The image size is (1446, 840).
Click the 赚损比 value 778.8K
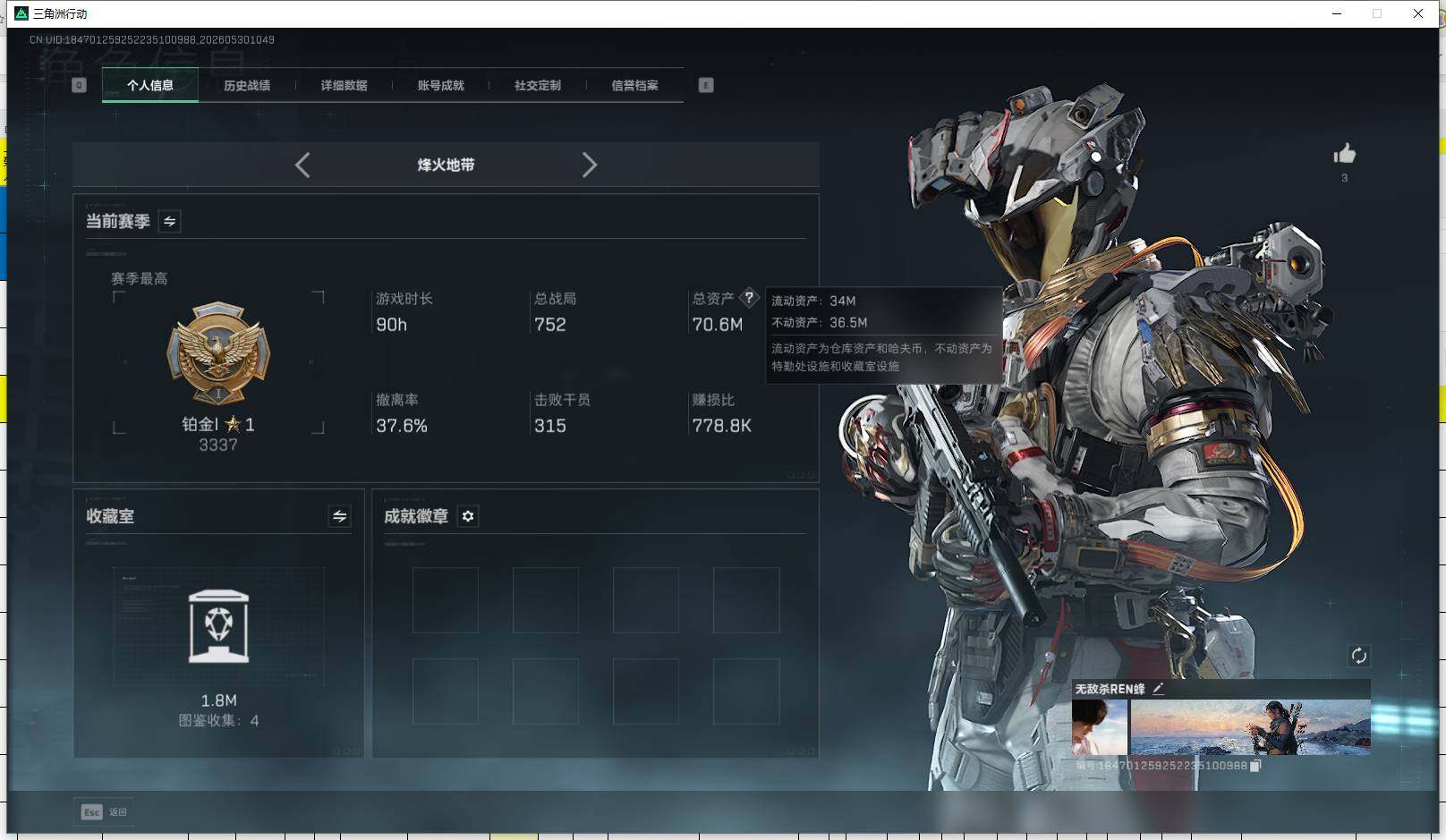[722, 426]
